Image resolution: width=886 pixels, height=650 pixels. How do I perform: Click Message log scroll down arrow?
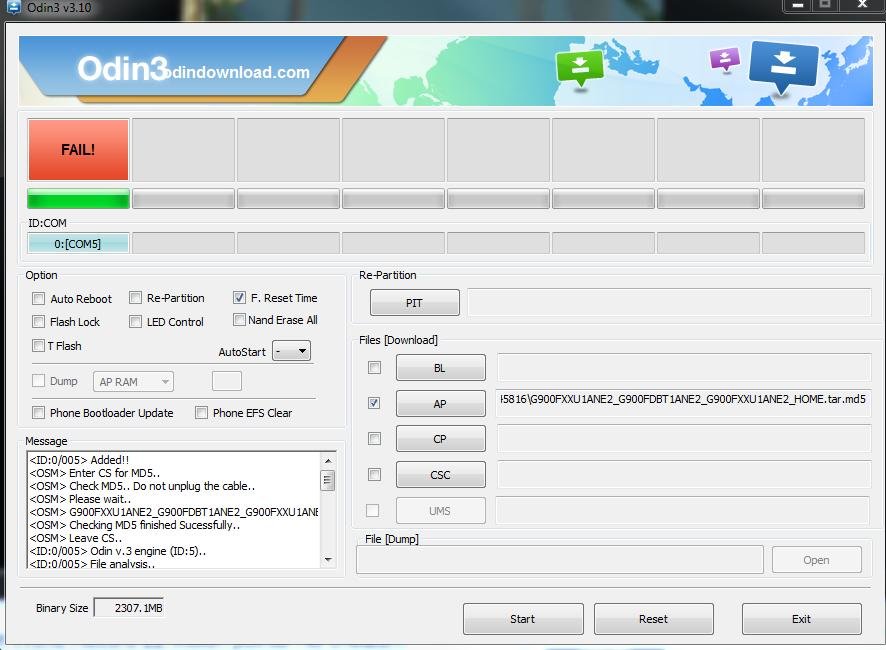[x=328, y=560]
